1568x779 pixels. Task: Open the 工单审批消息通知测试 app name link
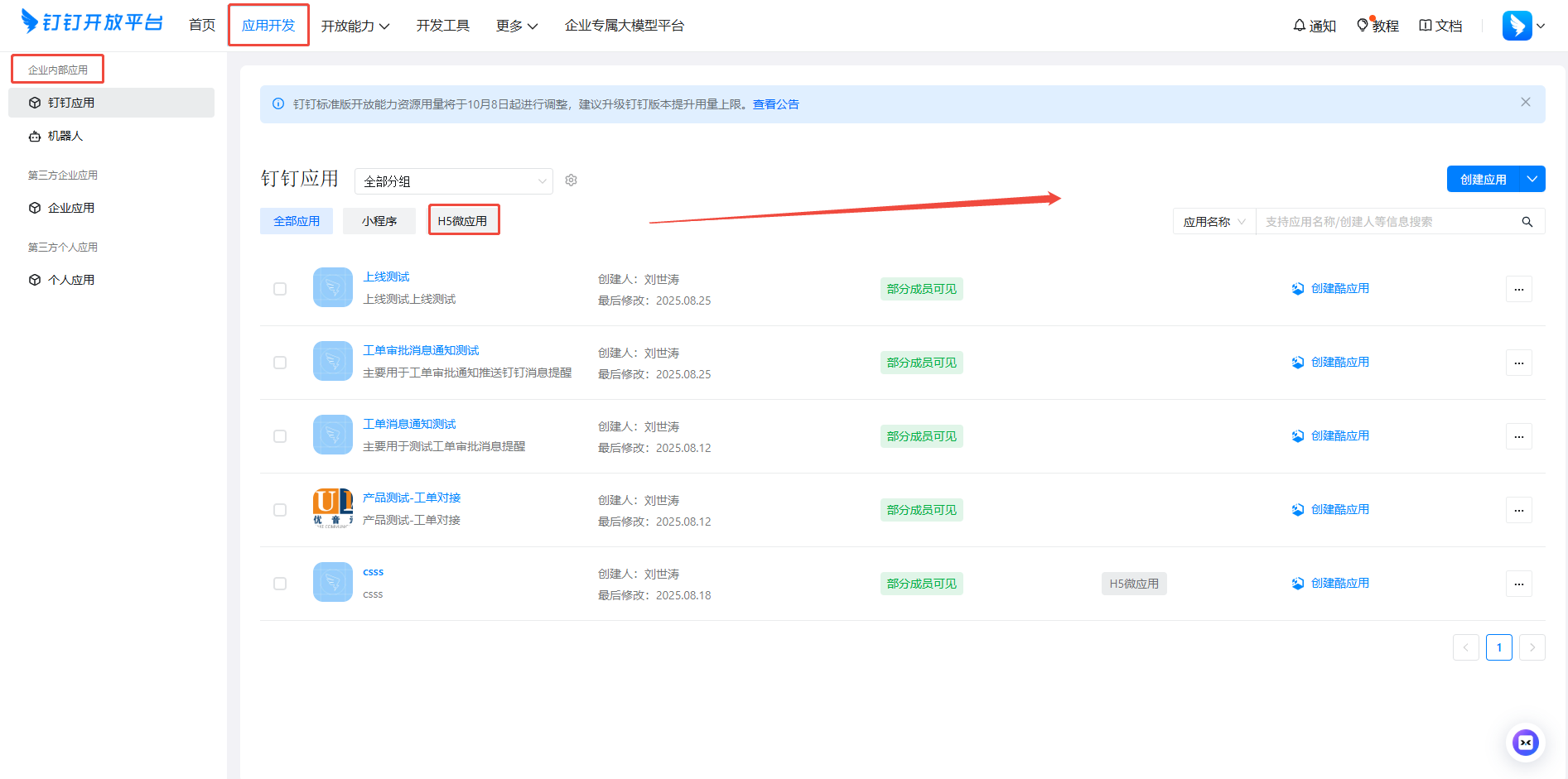(421, 350)
